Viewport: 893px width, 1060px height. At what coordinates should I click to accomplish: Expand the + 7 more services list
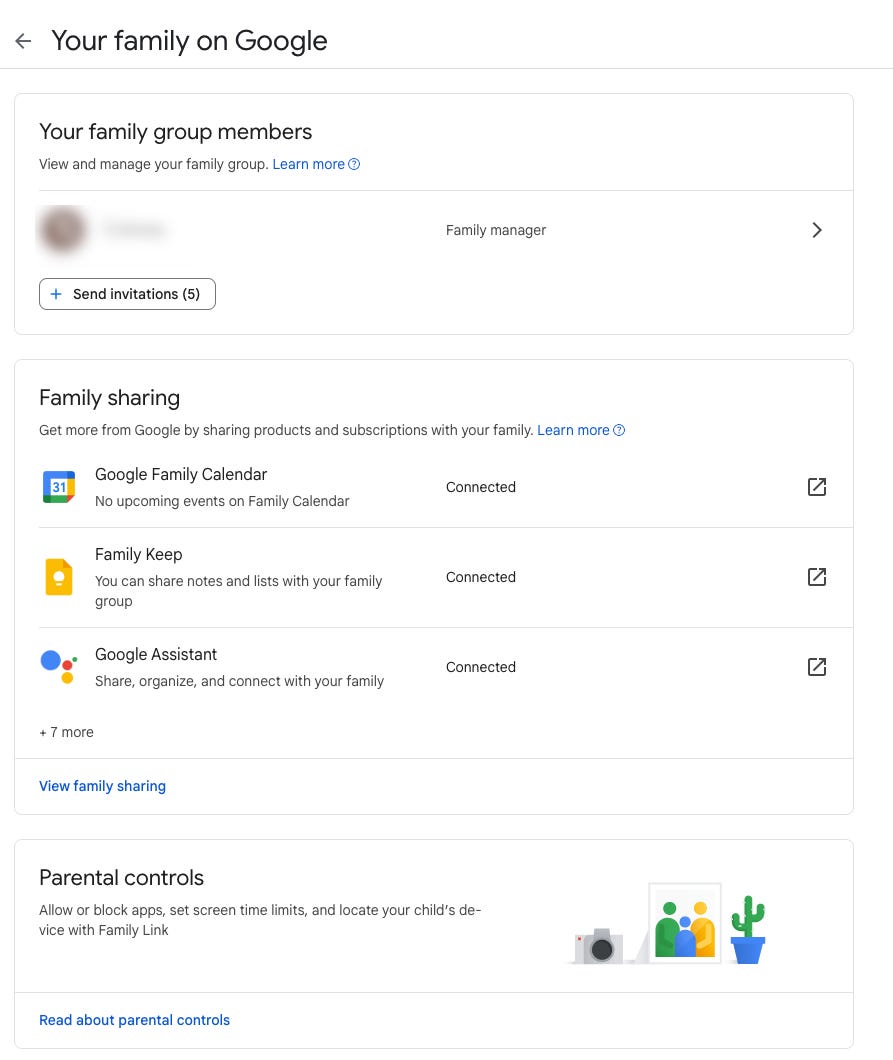coord(66,732)
